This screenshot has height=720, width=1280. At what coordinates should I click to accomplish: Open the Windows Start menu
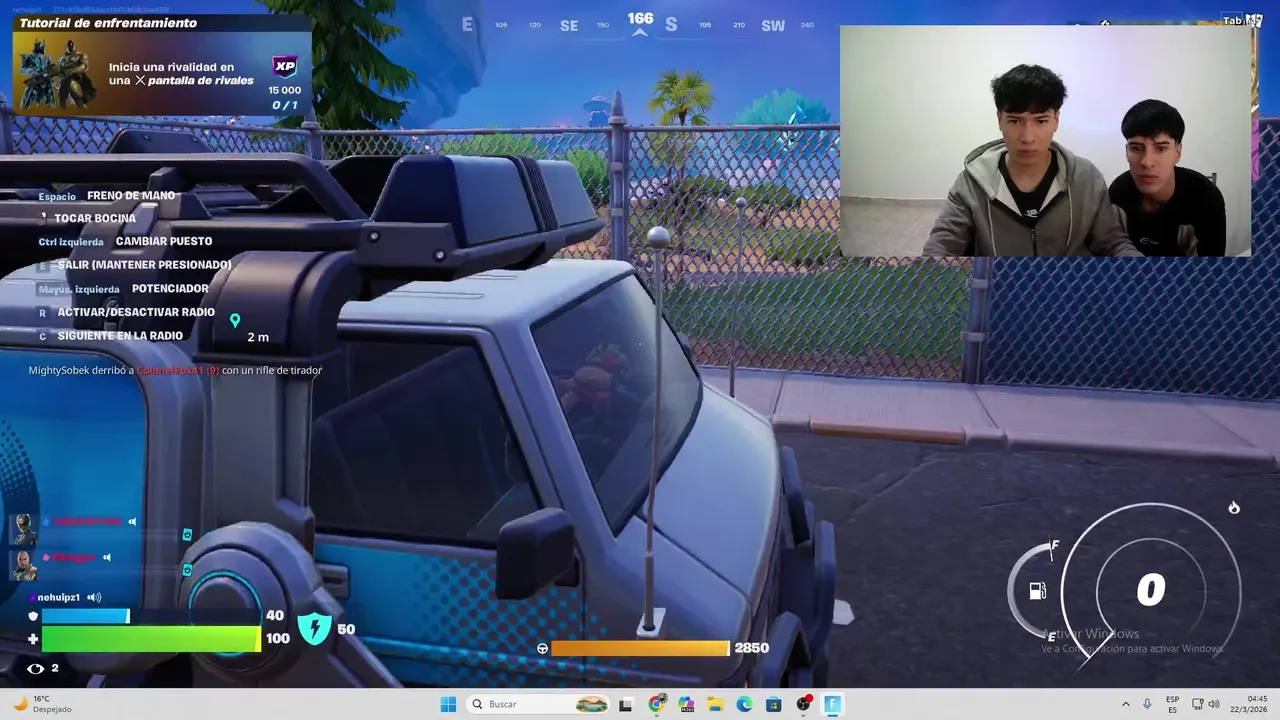pos(448,704)
